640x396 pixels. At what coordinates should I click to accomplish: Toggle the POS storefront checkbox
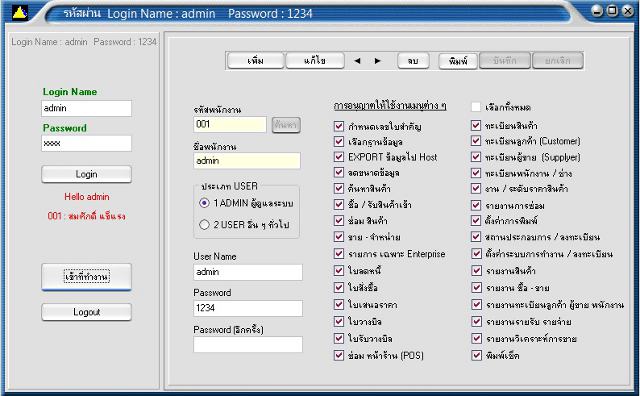[x=339, y=355]
